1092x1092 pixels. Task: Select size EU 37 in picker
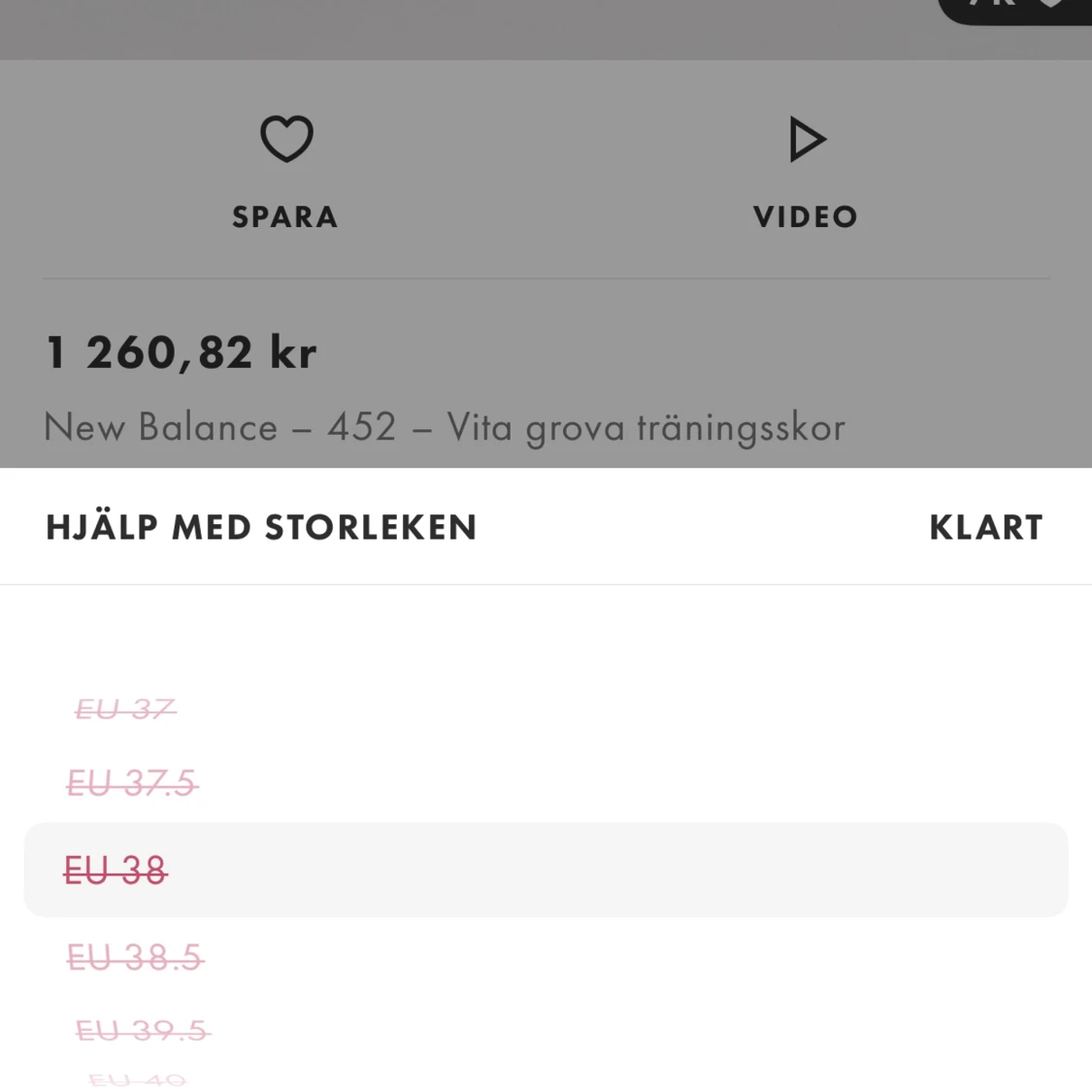(125, 710)
